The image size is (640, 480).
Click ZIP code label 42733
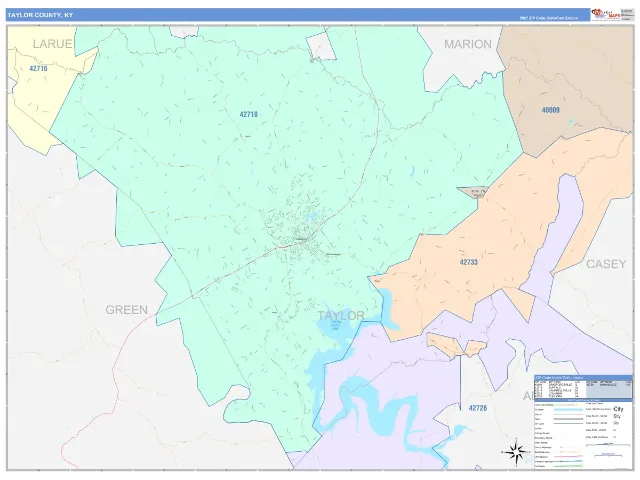(x=469, y=262)
